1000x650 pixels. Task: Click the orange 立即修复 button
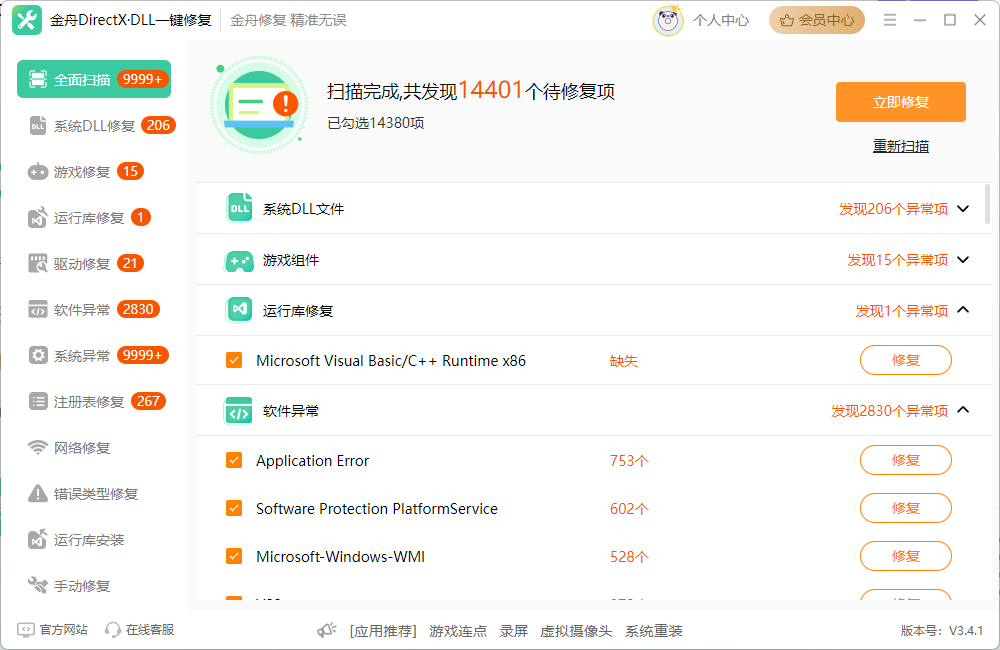901,102
